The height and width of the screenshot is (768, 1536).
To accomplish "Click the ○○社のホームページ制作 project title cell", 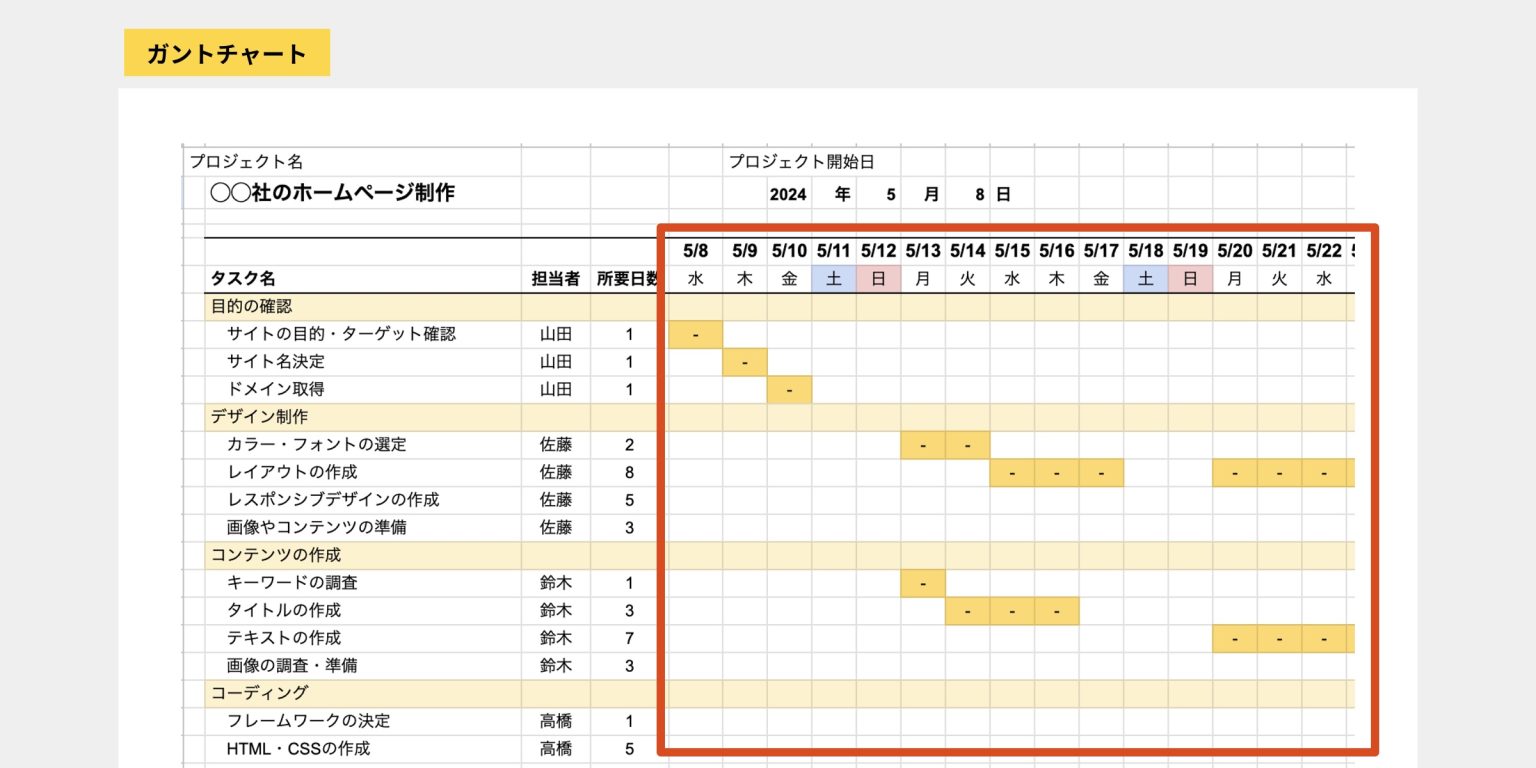I will click(332, 193).
